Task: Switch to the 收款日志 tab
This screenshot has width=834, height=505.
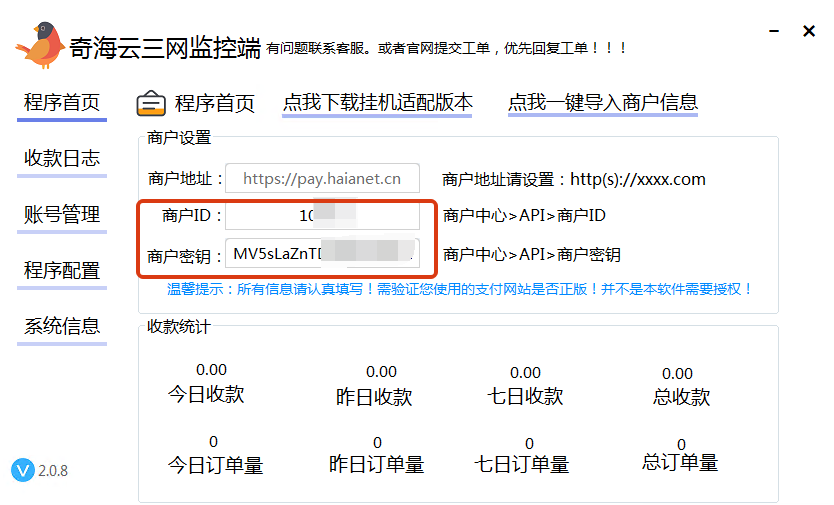Action: coord(62,158)
